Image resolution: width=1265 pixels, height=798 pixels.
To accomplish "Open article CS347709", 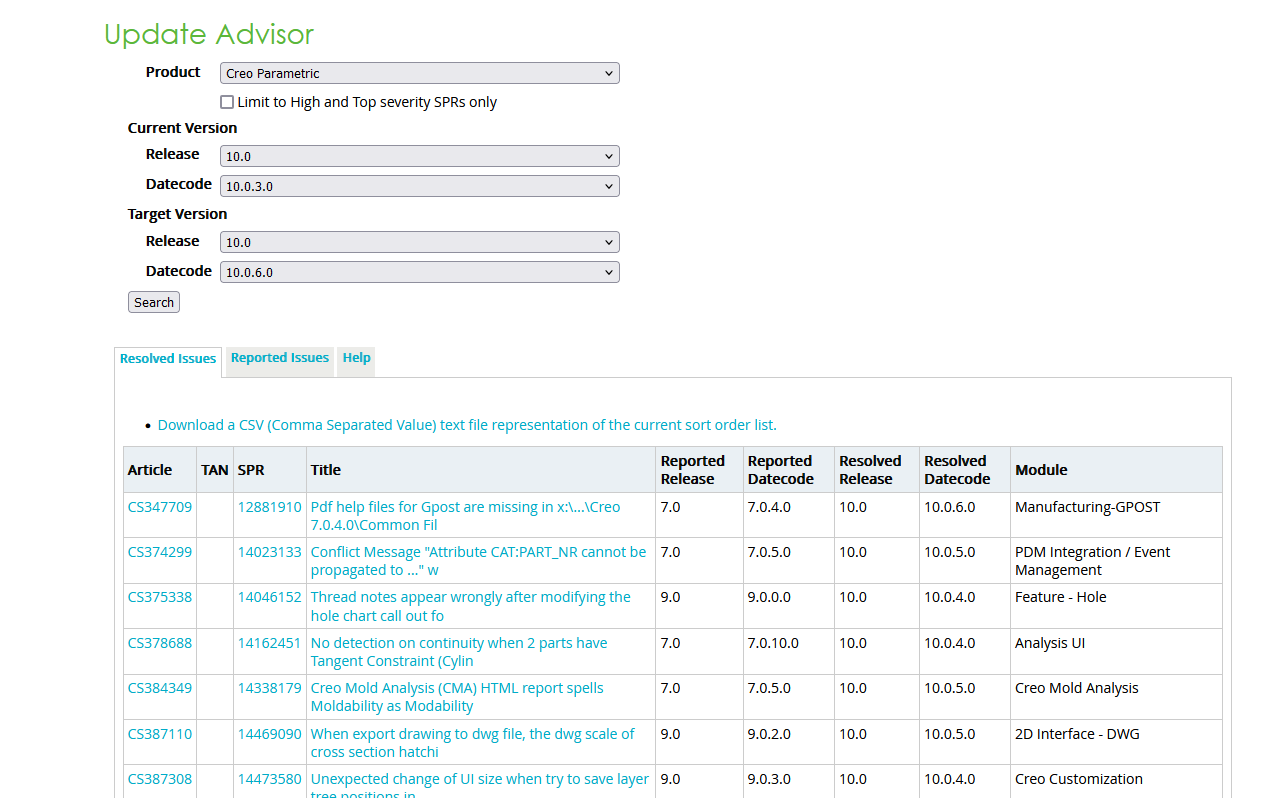I will pos(160,507).
